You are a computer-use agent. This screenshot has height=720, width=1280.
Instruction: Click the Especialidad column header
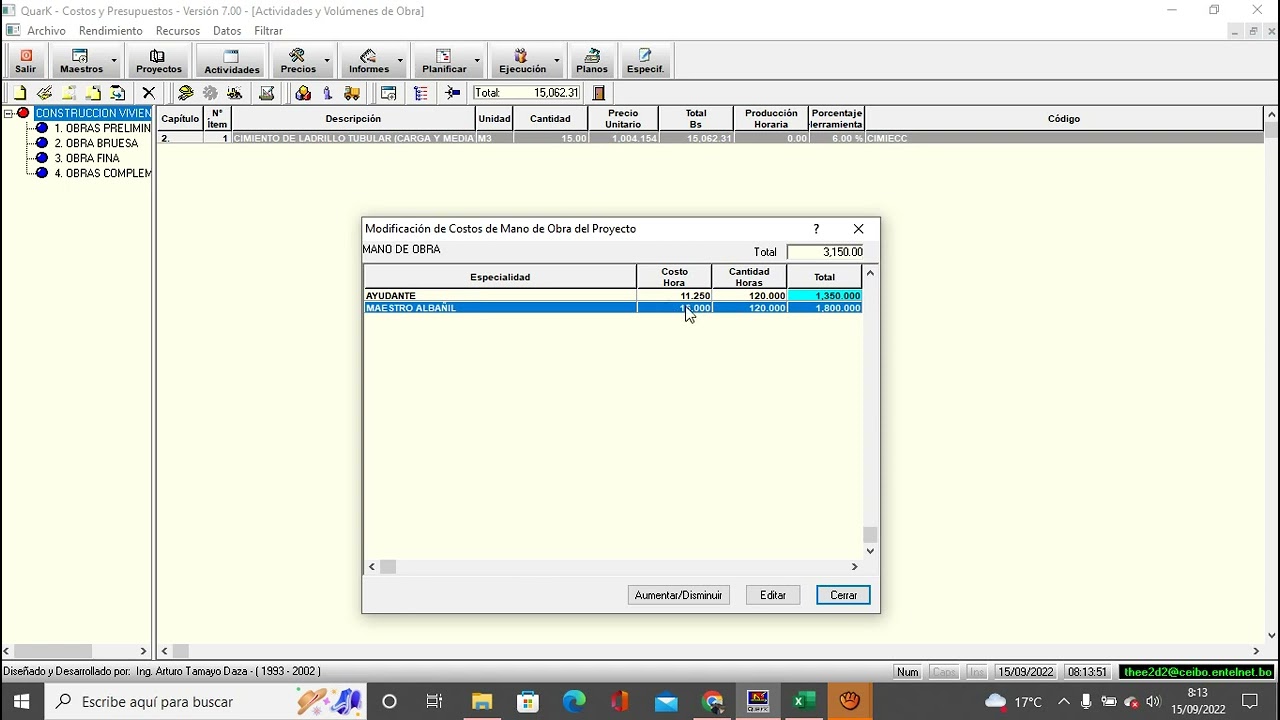coord(500,277)
